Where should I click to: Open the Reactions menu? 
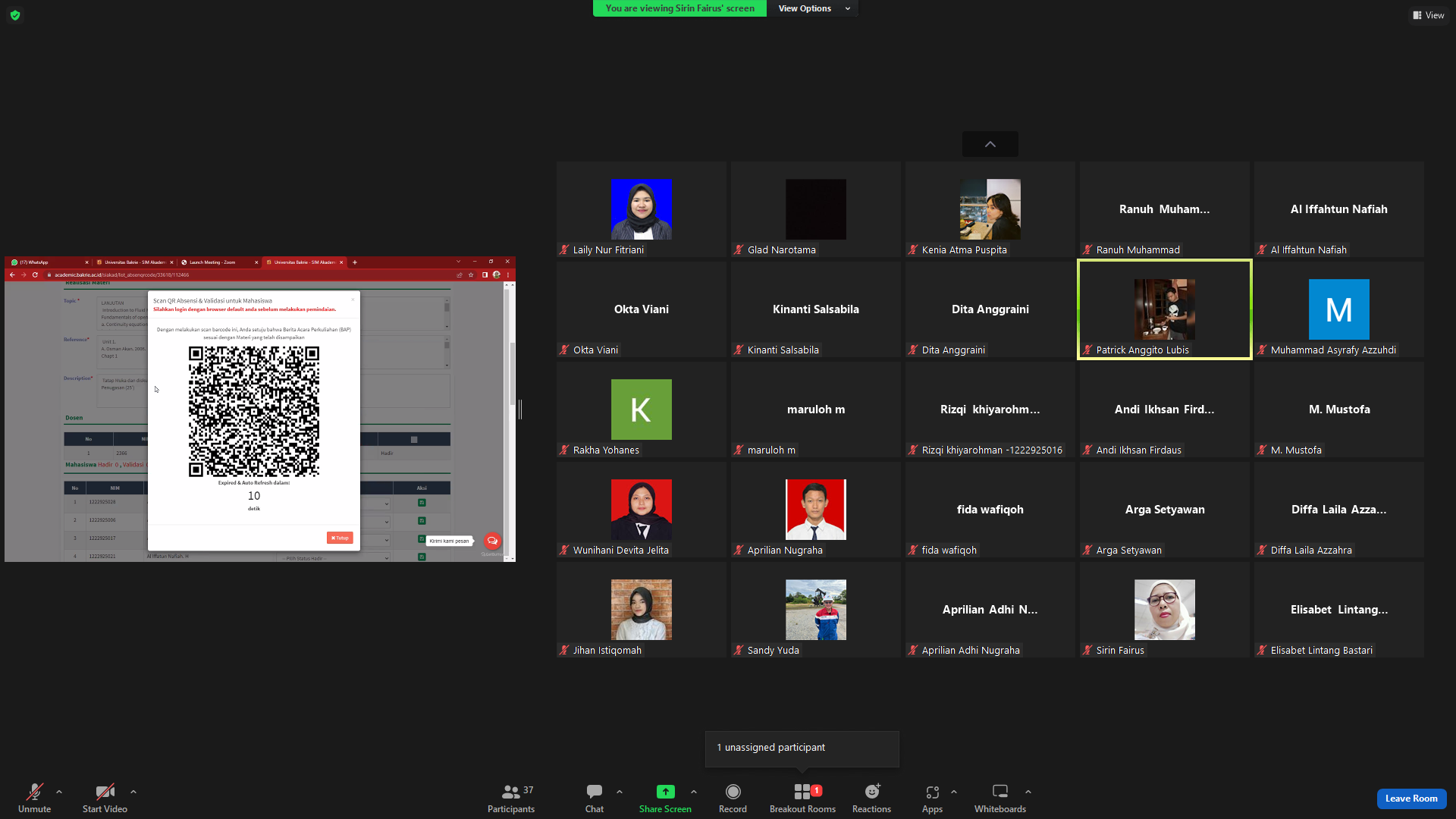(x=872, y=799)
